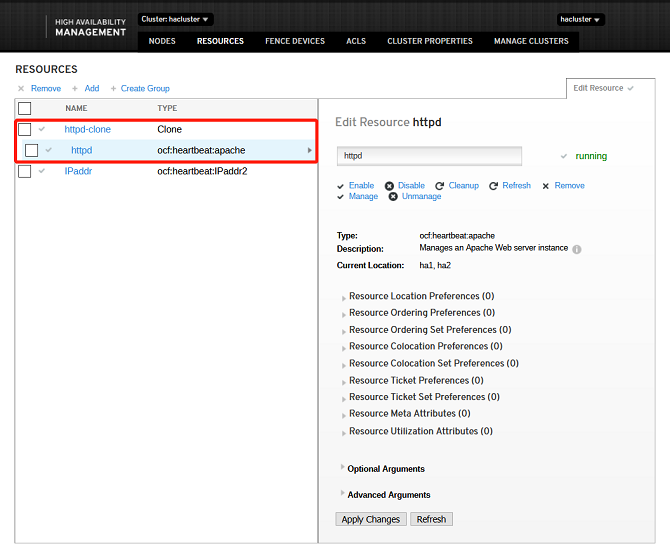Toggle the select-all checkbox in header
670x558 pixels.
[x=25, y=108]
